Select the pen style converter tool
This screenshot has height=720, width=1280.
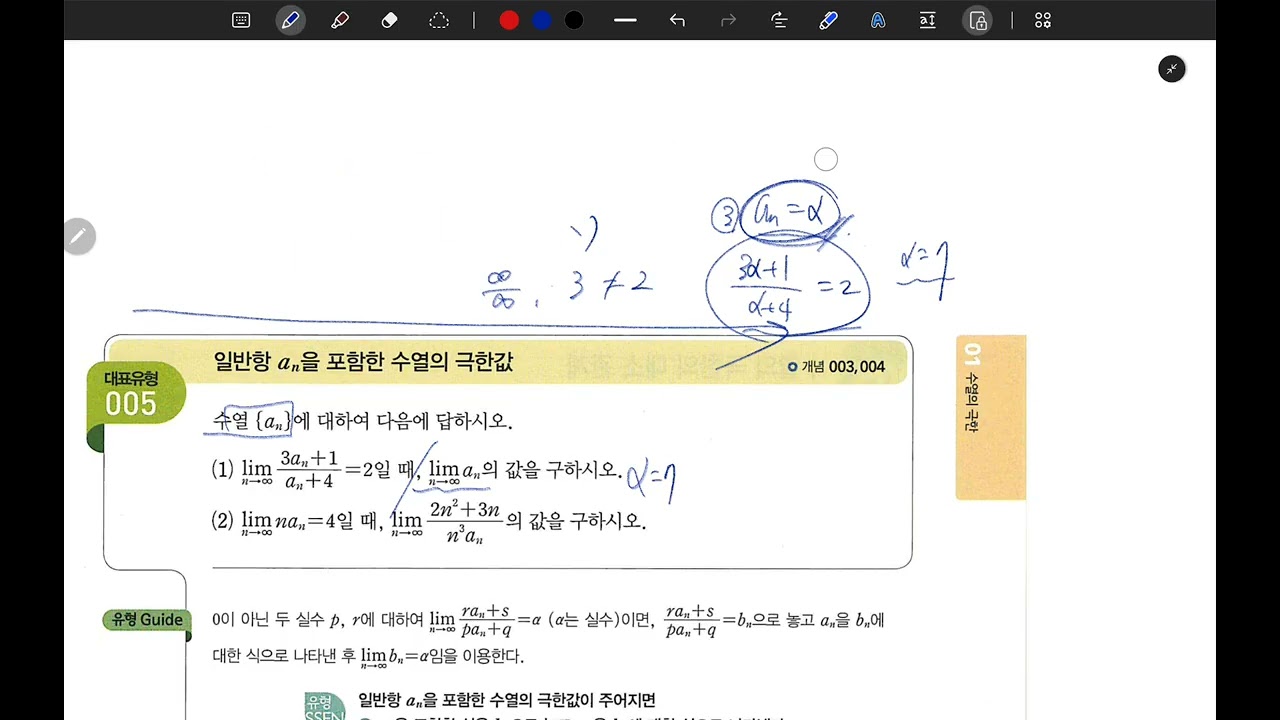coord(828,20)
